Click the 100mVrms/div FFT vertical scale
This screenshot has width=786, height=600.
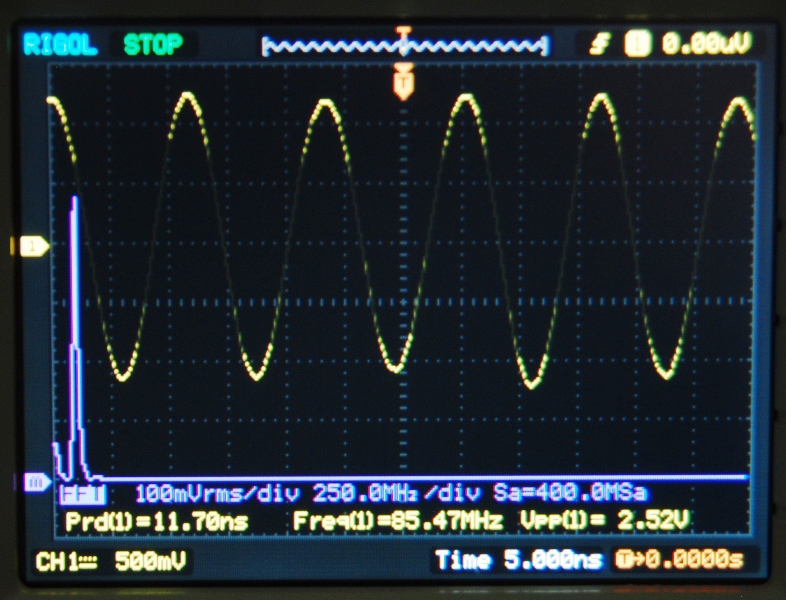[218, 494]
